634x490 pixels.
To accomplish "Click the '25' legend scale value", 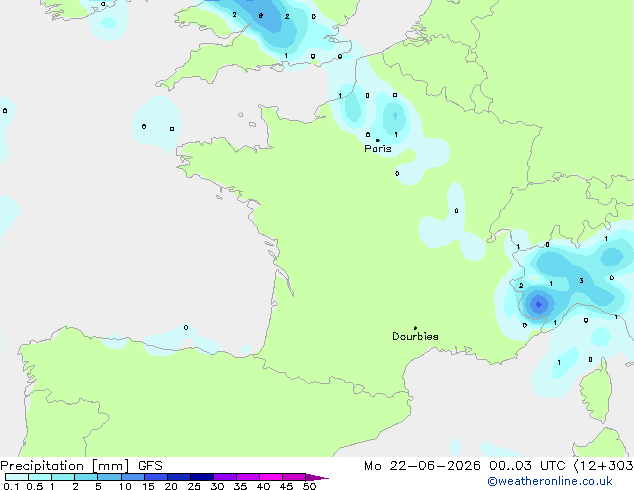I will (x=194, y=486).
